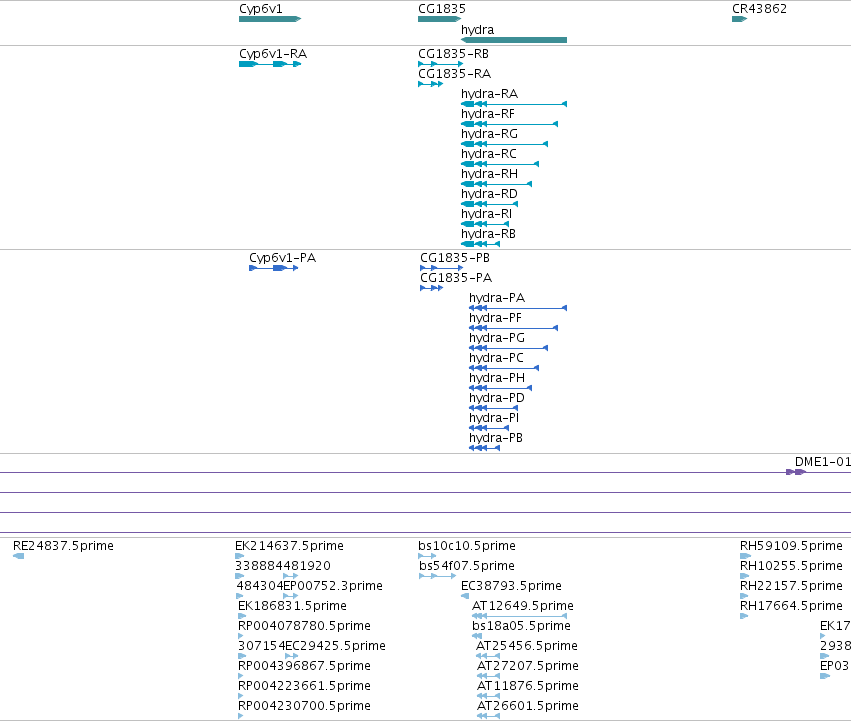Select the RE24837.5prime EST

coord(18,556)
